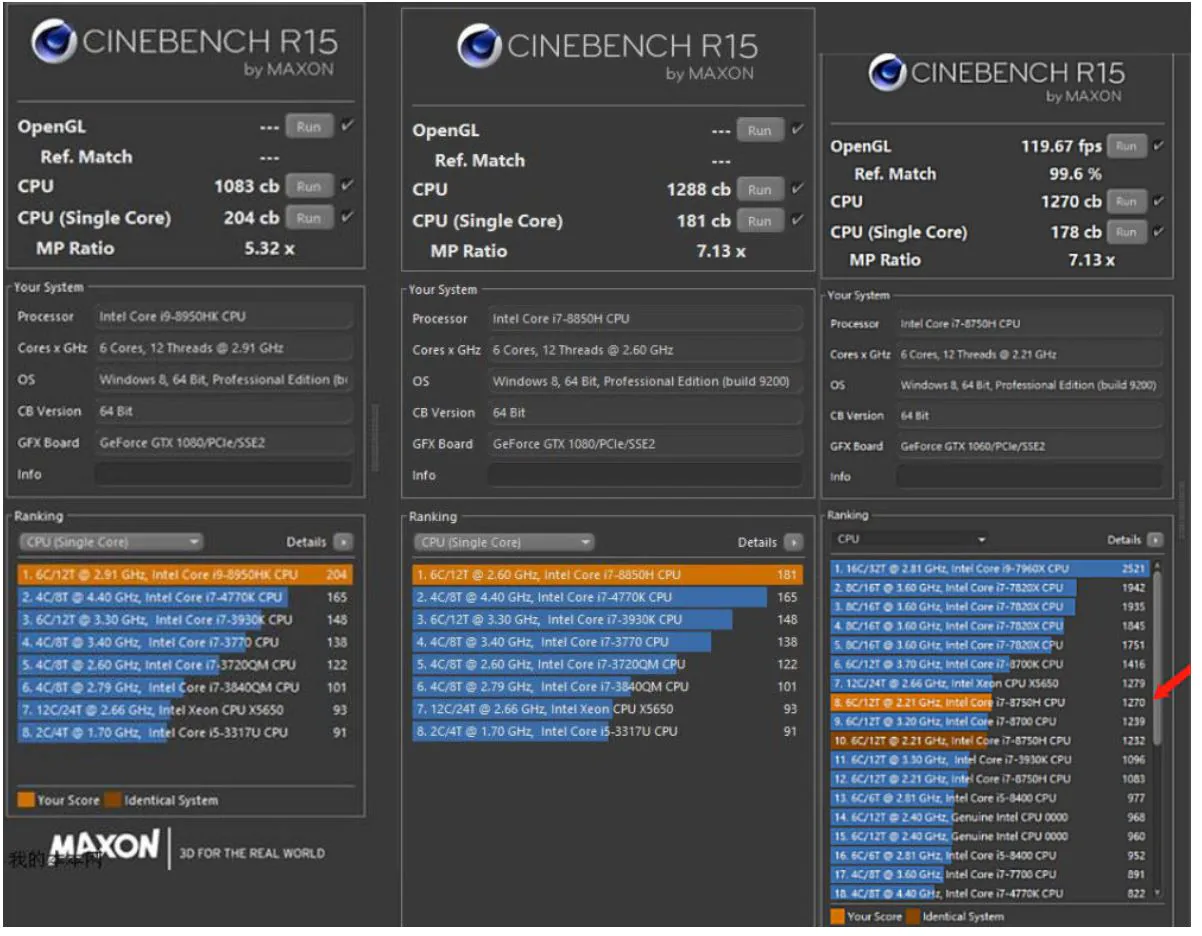Select the i5-3317U row in the left window

(x=185, y=732)
